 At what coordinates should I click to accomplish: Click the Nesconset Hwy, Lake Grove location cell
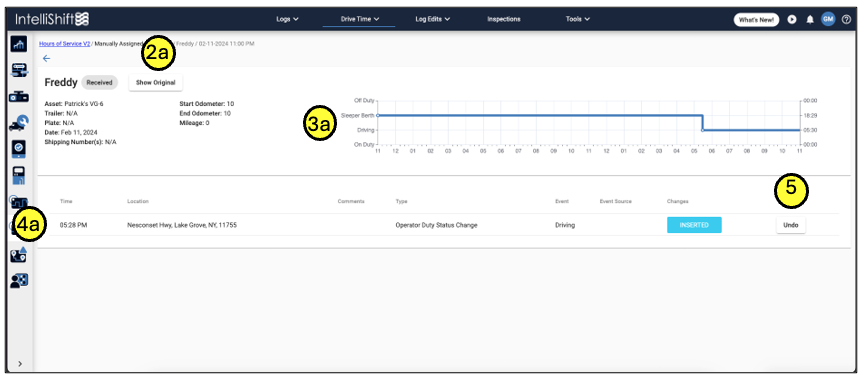click(x=182, y=225)
